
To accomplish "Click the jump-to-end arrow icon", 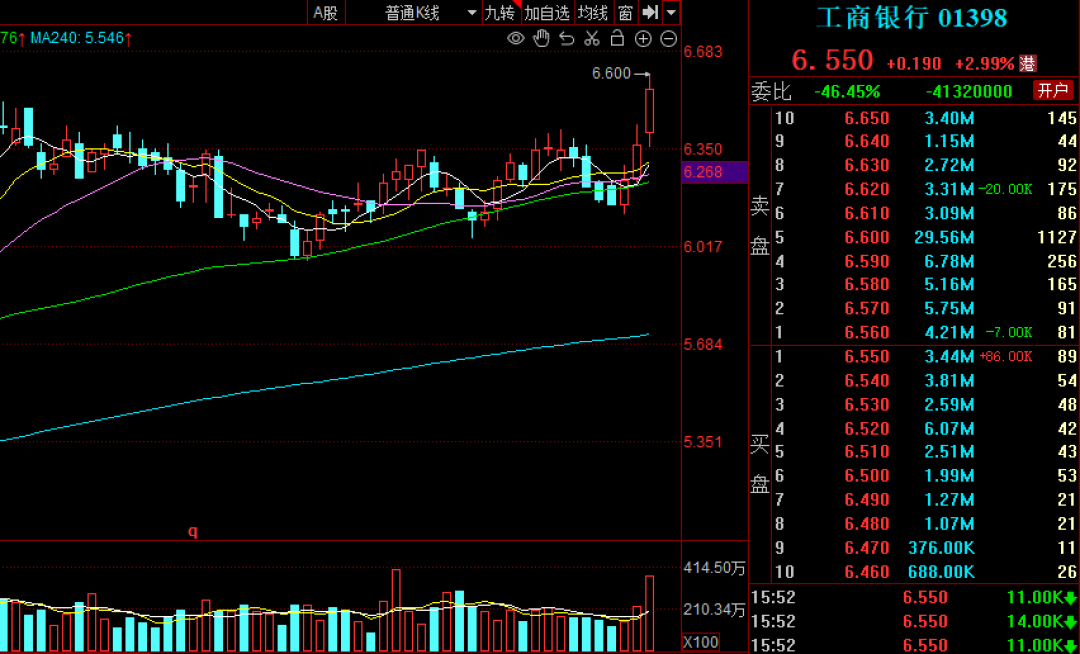I will point(650,12).
